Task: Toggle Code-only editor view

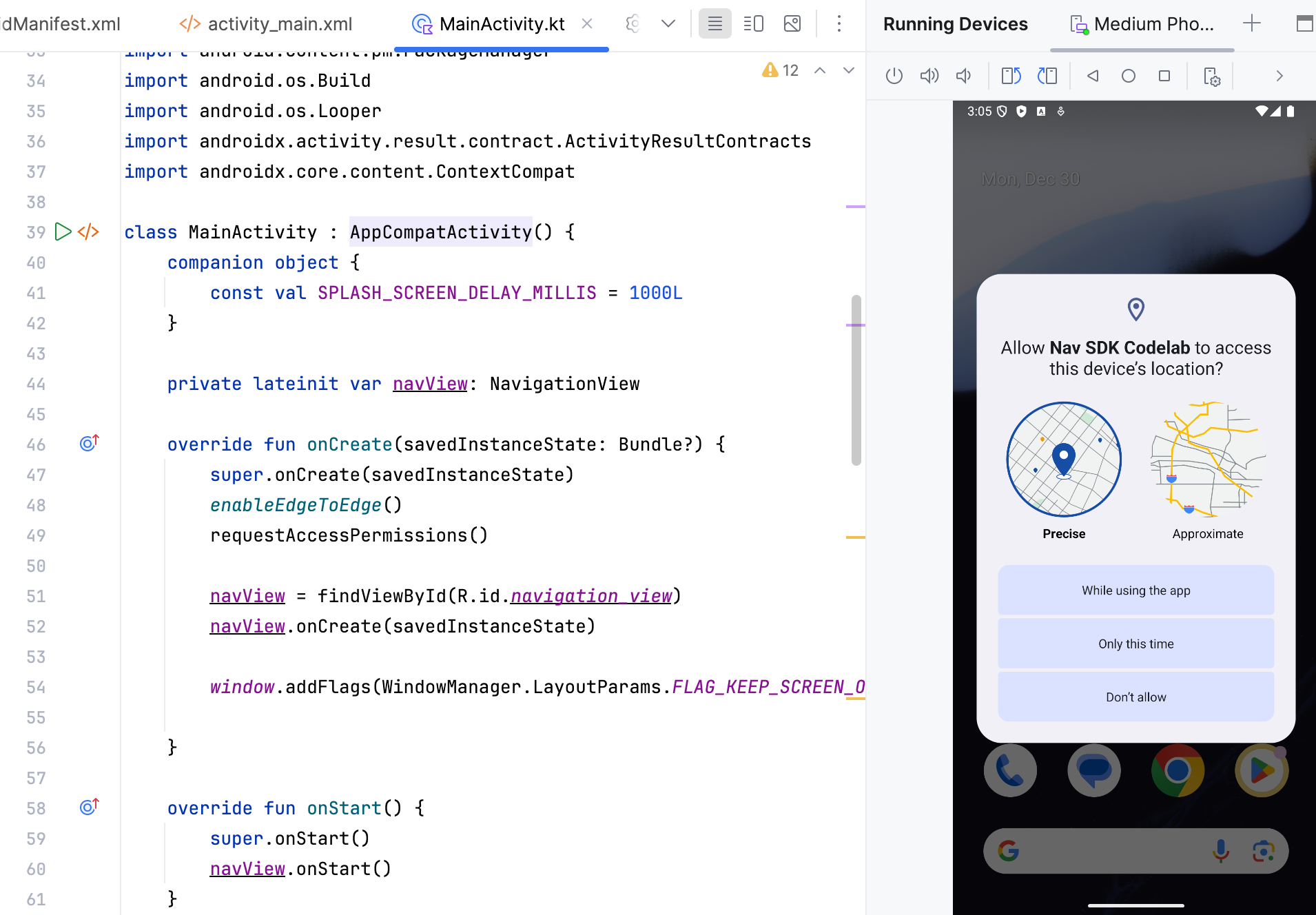Action: (714, 23)
